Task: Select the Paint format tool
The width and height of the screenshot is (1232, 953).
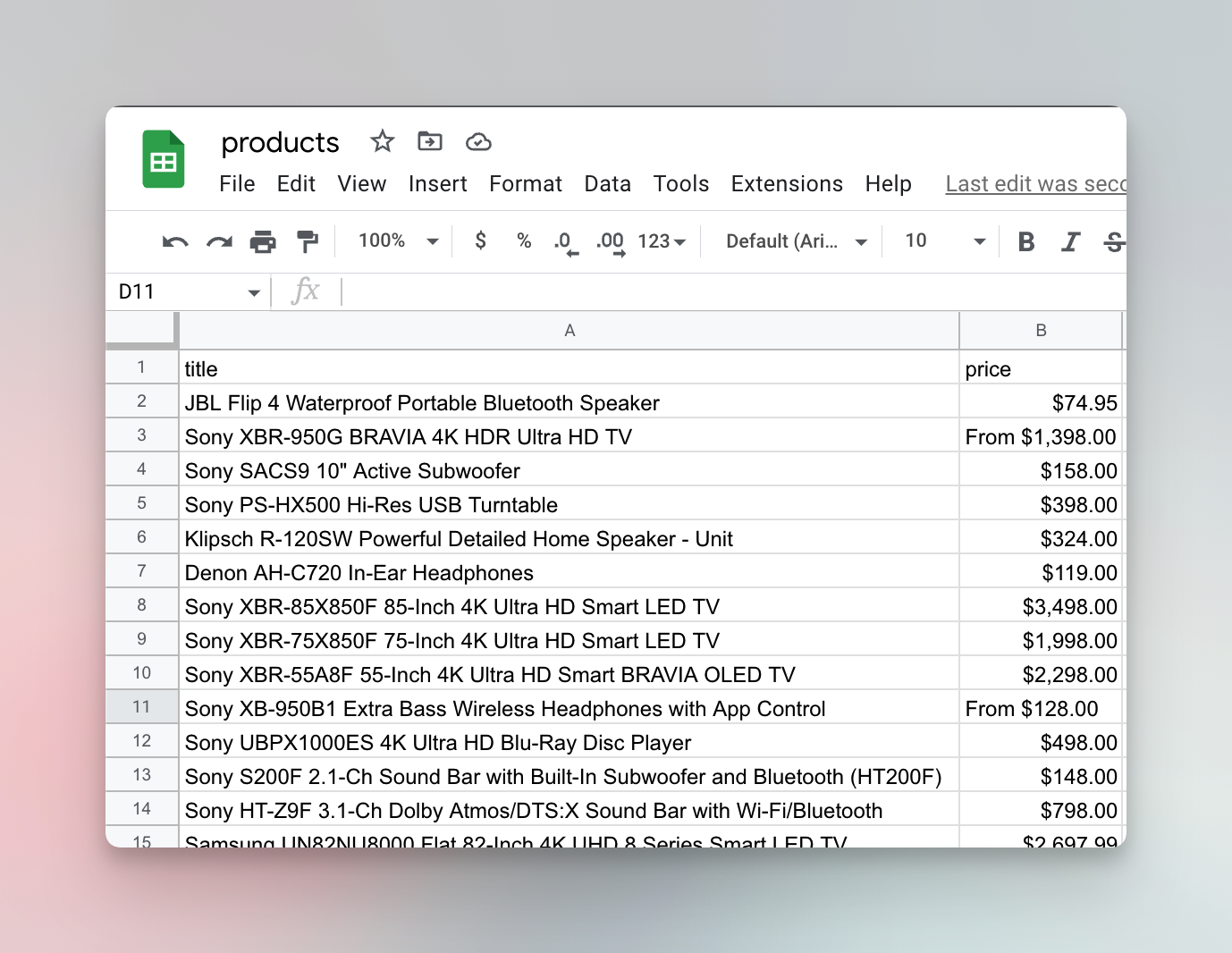Action: (x=308, y=241)
